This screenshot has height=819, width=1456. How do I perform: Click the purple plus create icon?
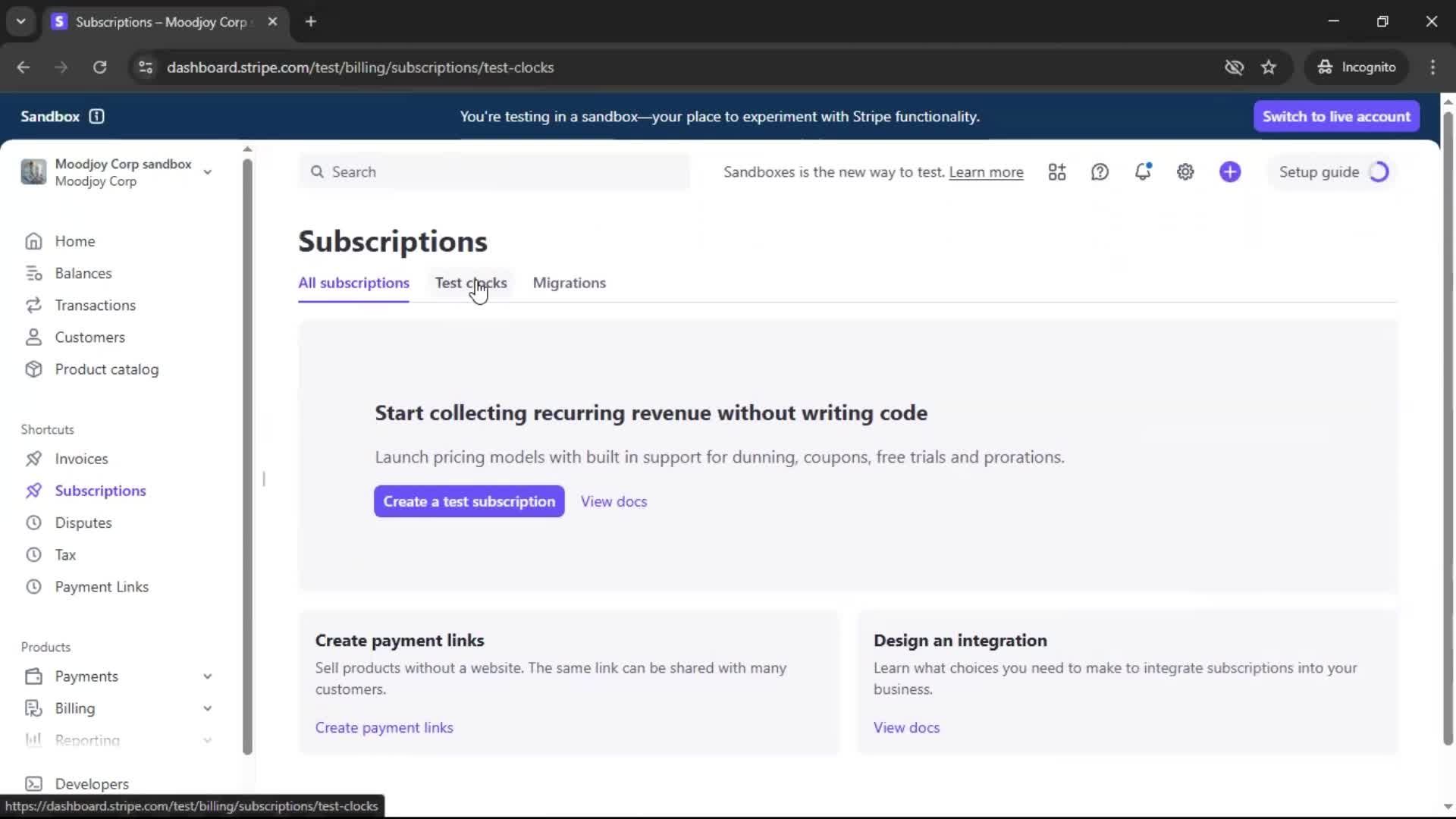(1230, 172)
